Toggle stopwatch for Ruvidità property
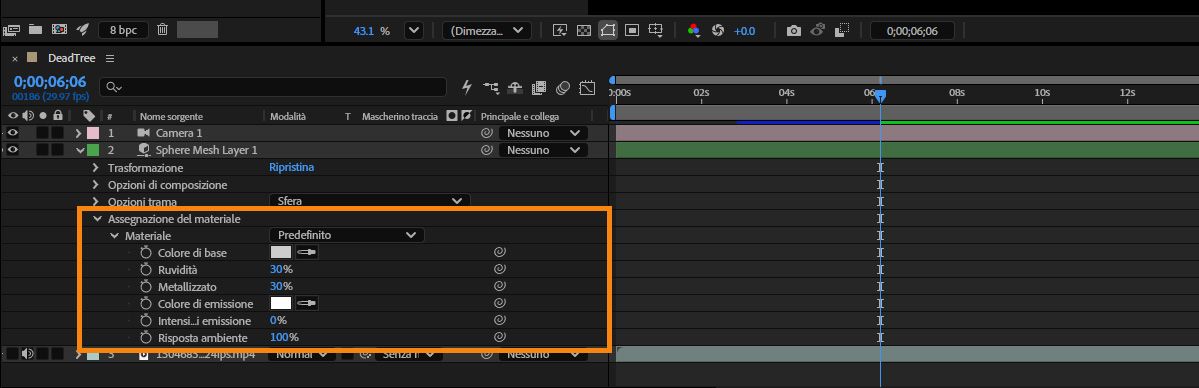Viewport: 1199px width, 388px height. coord(146,269)
